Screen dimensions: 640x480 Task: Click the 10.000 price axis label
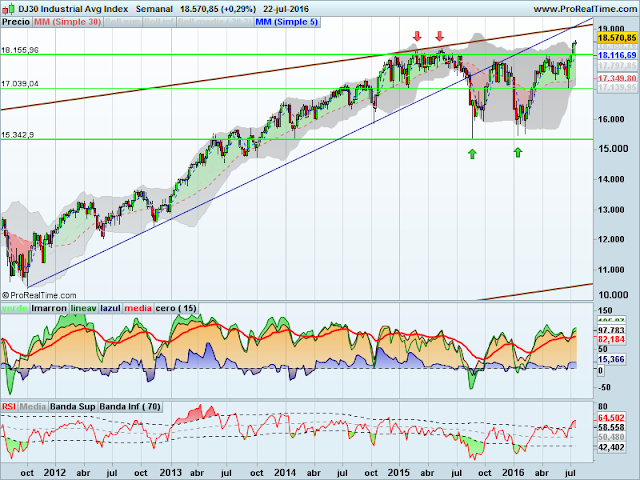(613, 295)
